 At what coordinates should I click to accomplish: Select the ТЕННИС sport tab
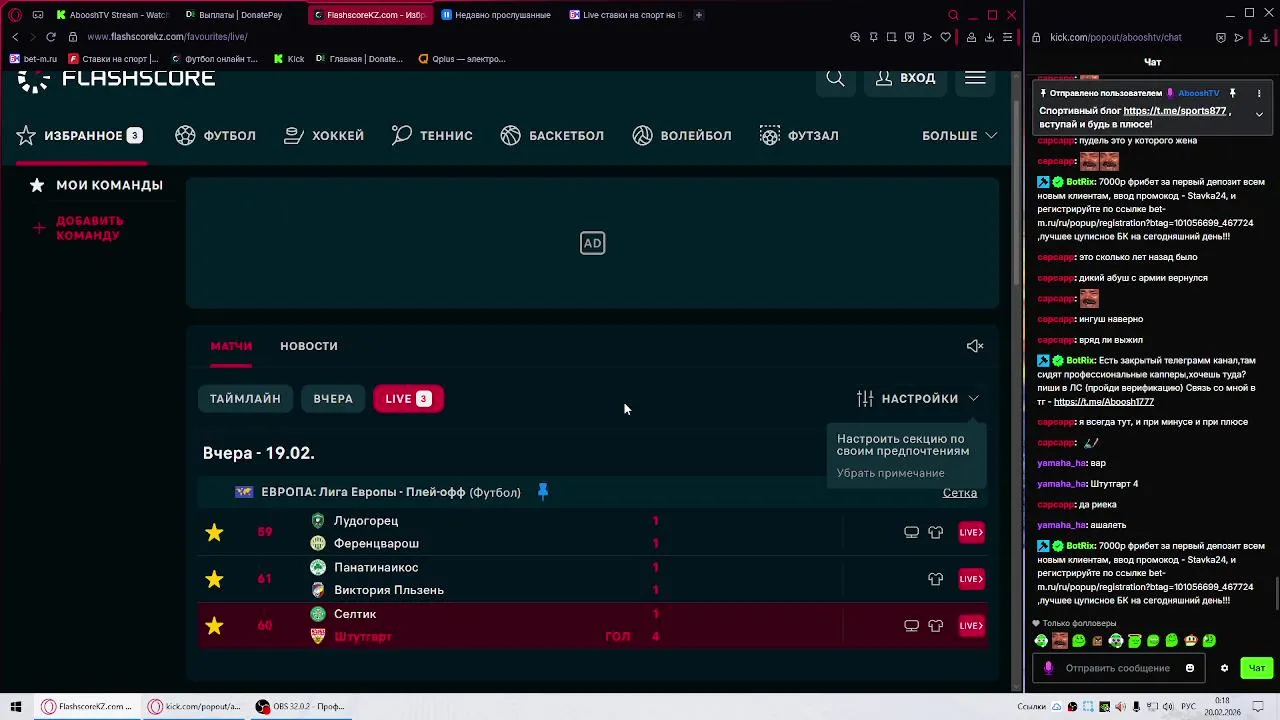(432, 135)
